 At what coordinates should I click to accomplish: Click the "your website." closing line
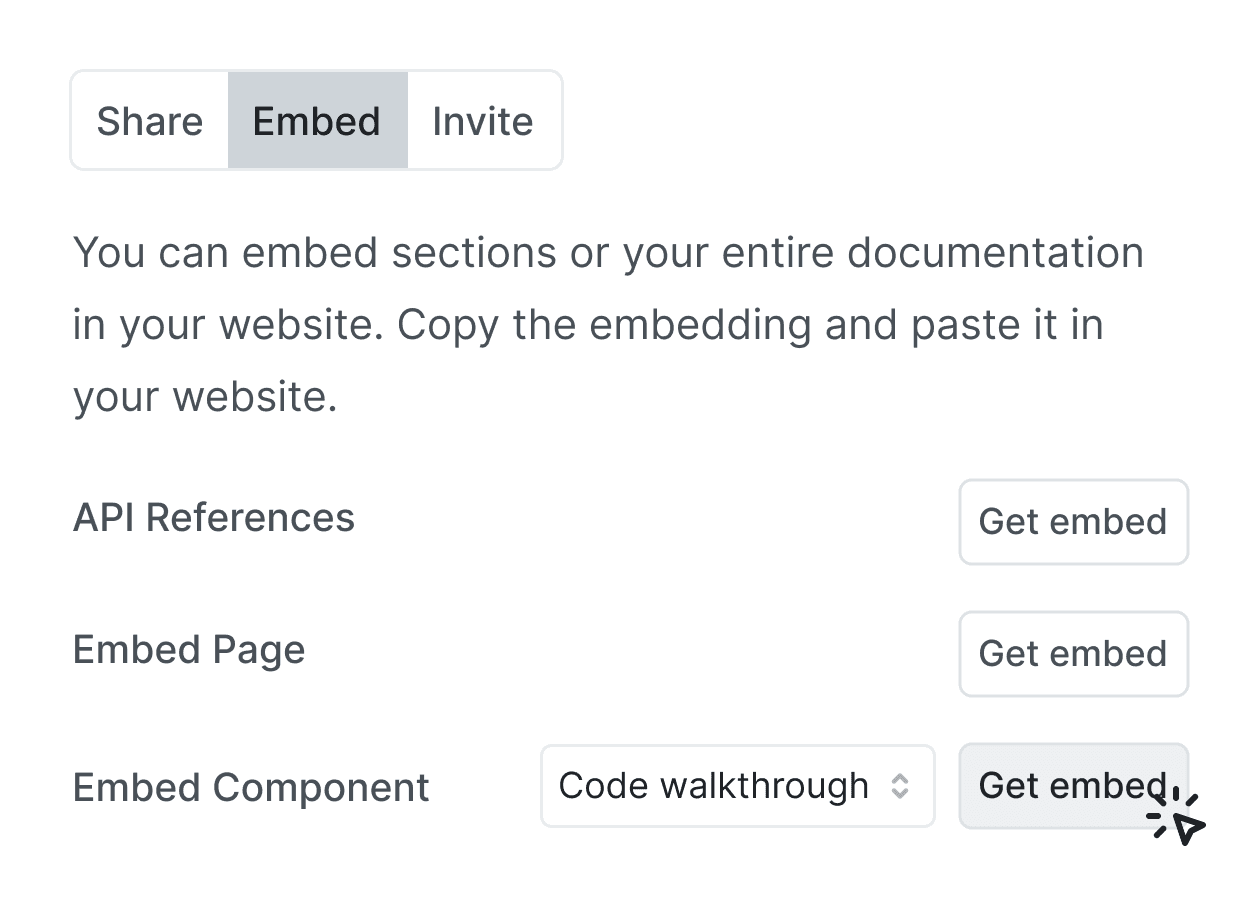[205, 398]
